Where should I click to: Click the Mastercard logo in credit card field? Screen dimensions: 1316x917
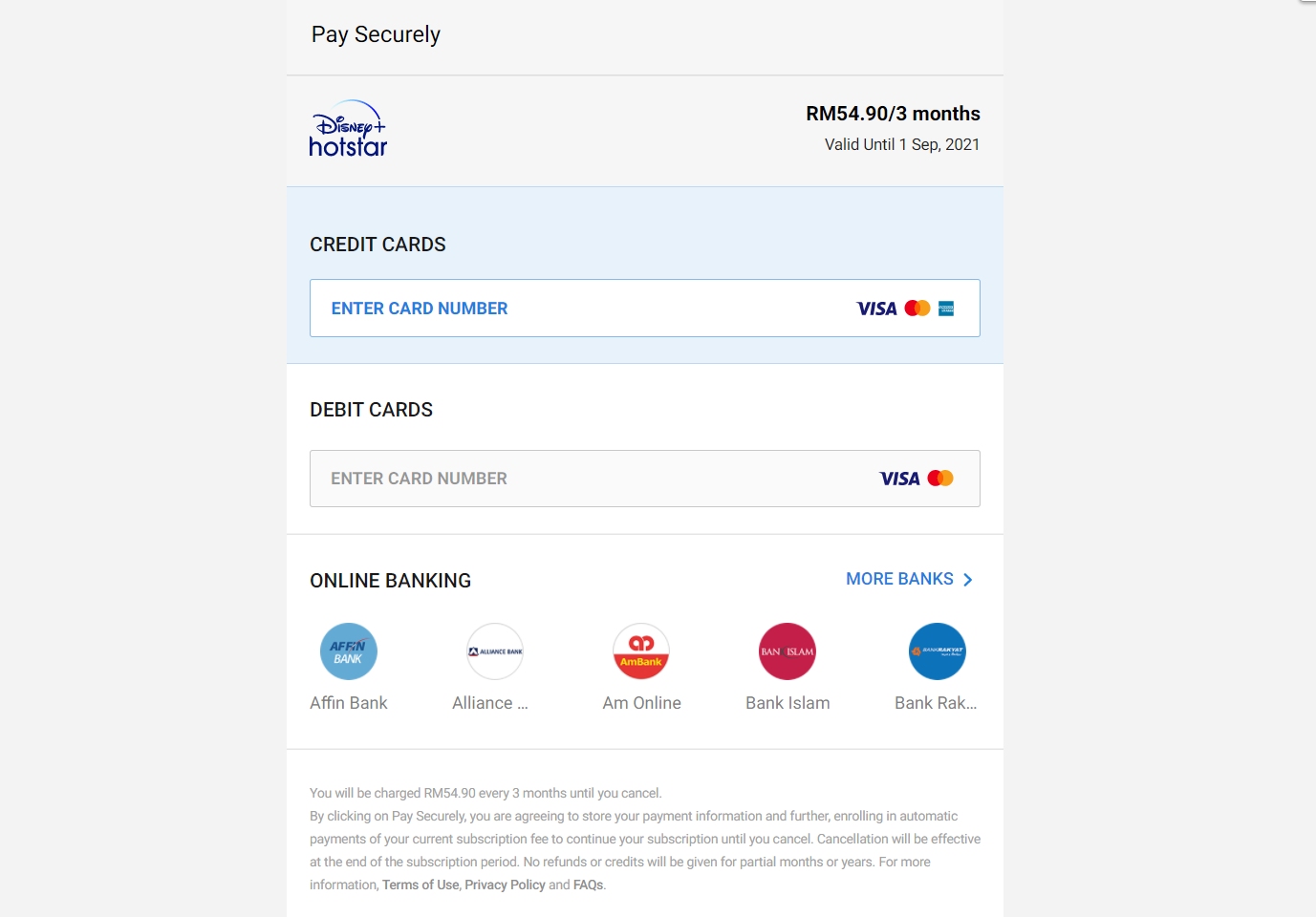917,309
